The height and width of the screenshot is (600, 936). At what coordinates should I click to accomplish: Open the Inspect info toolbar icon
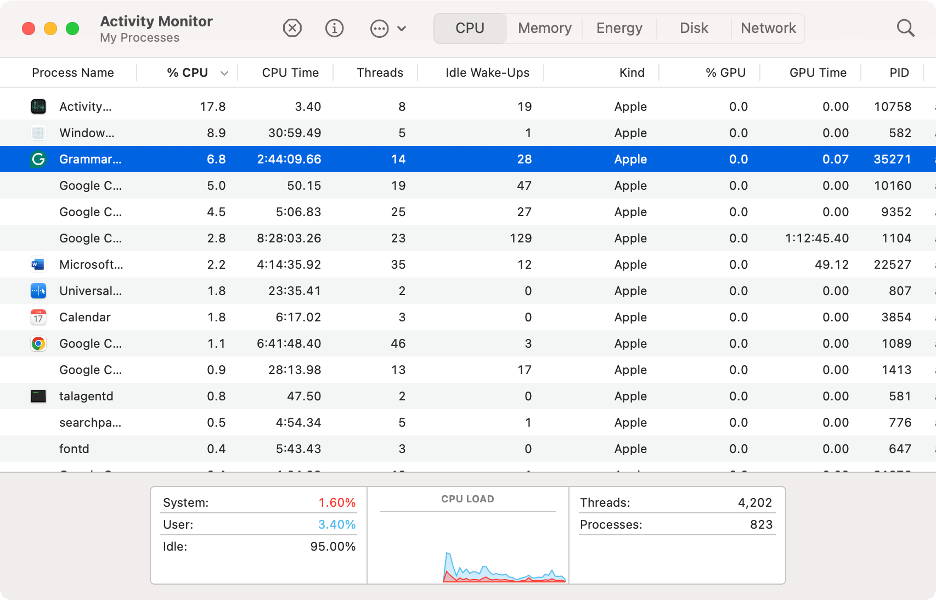pos(334,28)
